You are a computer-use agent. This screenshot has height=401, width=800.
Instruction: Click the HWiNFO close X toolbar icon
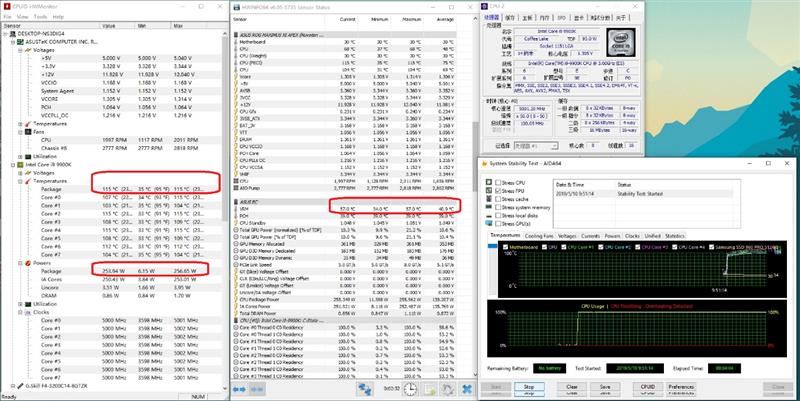[467, 389]
